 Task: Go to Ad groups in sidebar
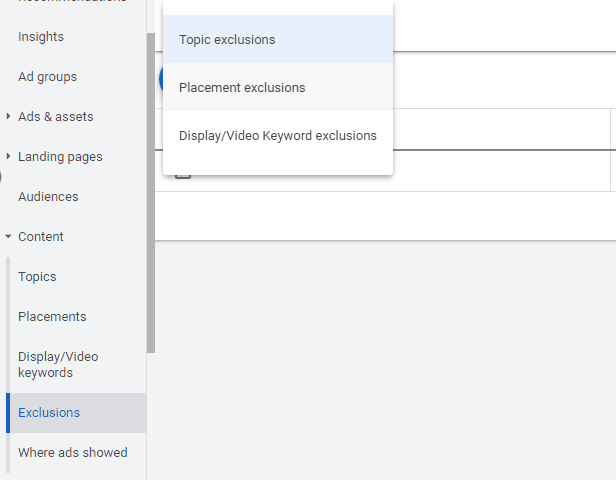click(x=47, y=77)
